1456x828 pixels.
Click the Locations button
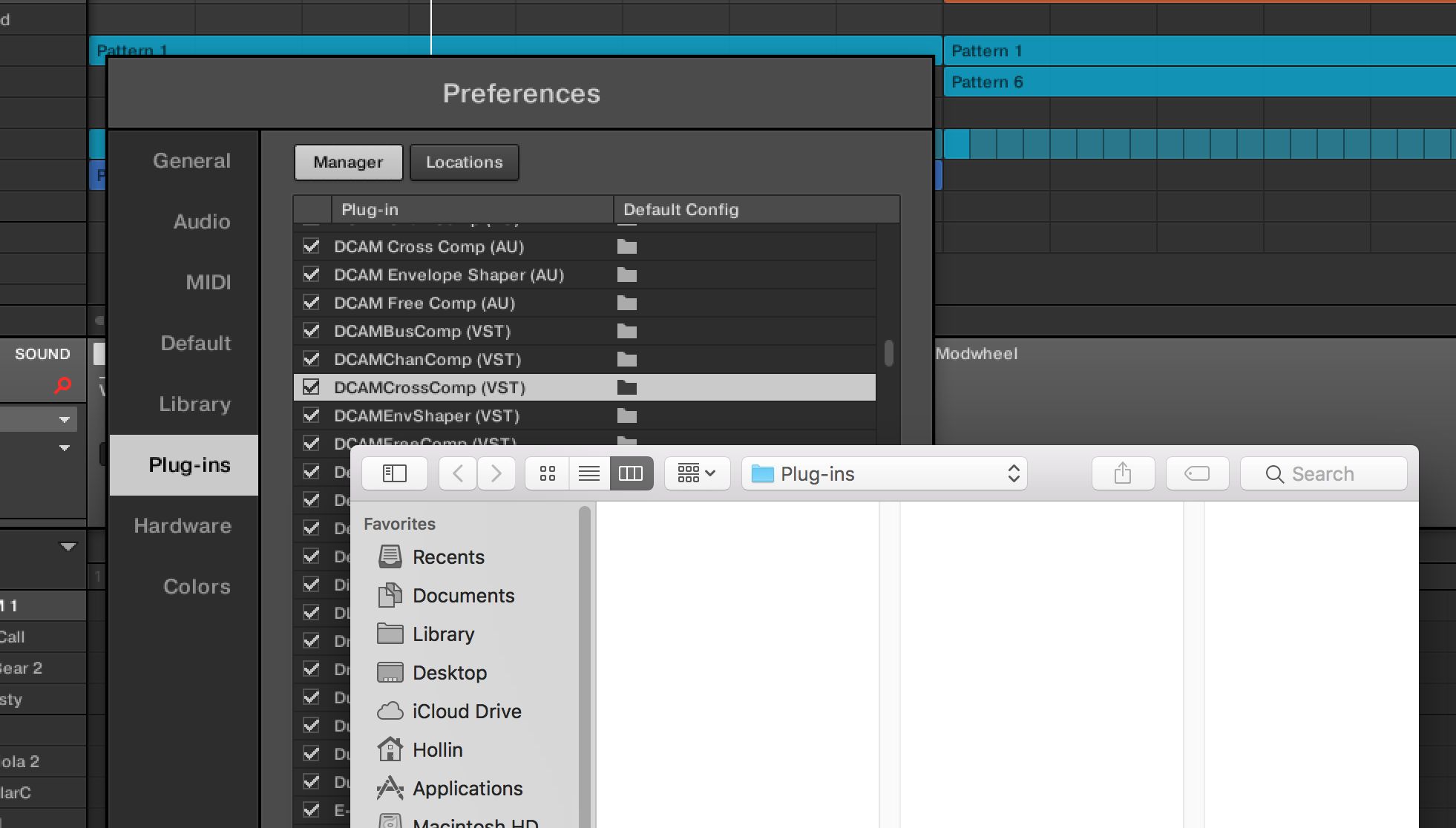pyautogui.click(x=464, y=162)
